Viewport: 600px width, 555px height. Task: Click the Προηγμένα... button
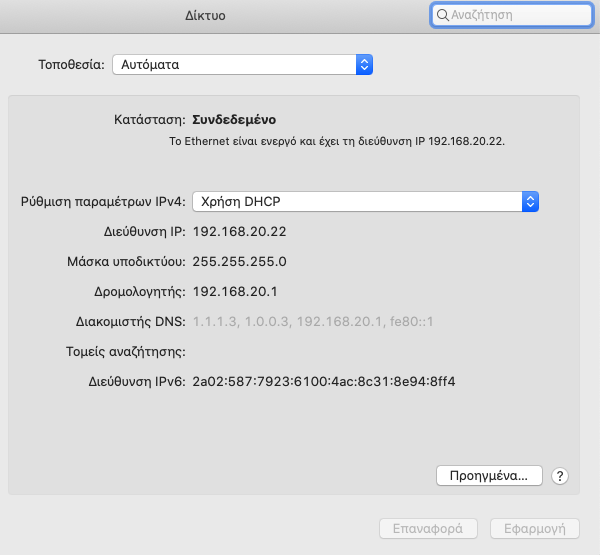tap(489, 475)
